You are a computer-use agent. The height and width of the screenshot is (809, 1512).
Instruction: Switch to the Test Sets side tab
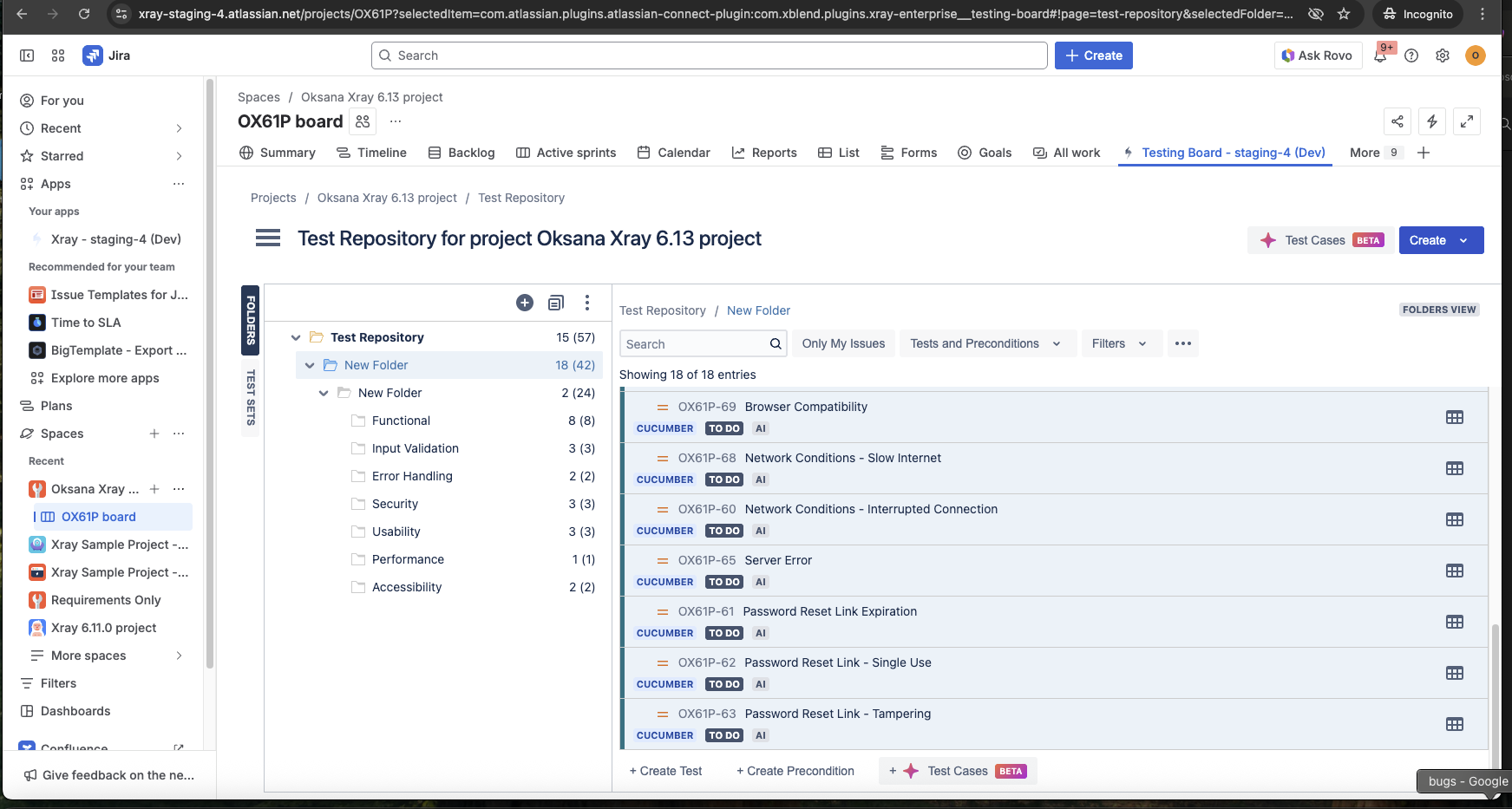coord(251,397)
